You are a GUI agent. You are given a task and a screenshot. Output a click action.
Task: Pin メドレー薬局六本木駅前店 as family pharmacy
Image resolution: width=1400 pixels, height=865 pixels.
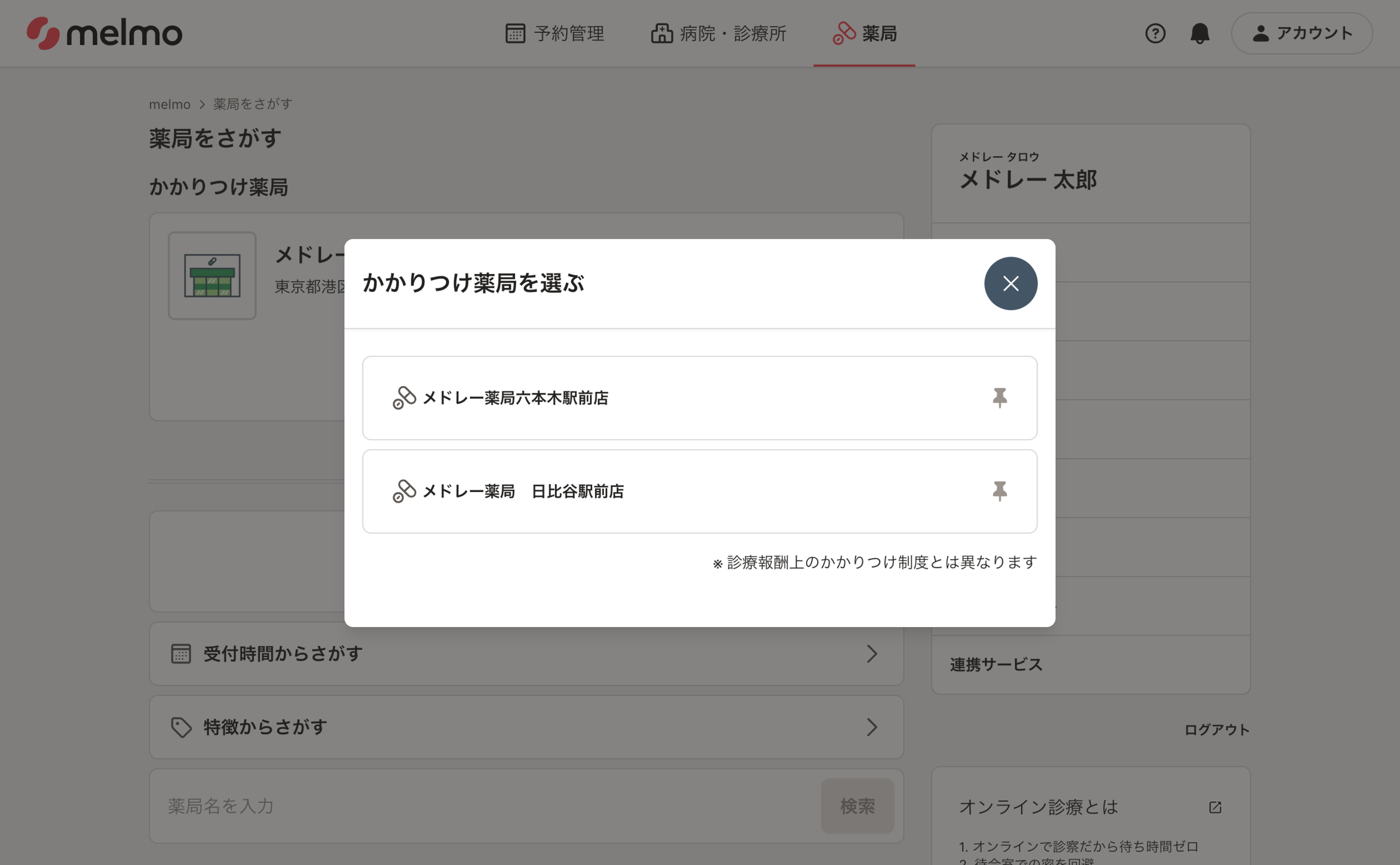click(x=999, y=398)
